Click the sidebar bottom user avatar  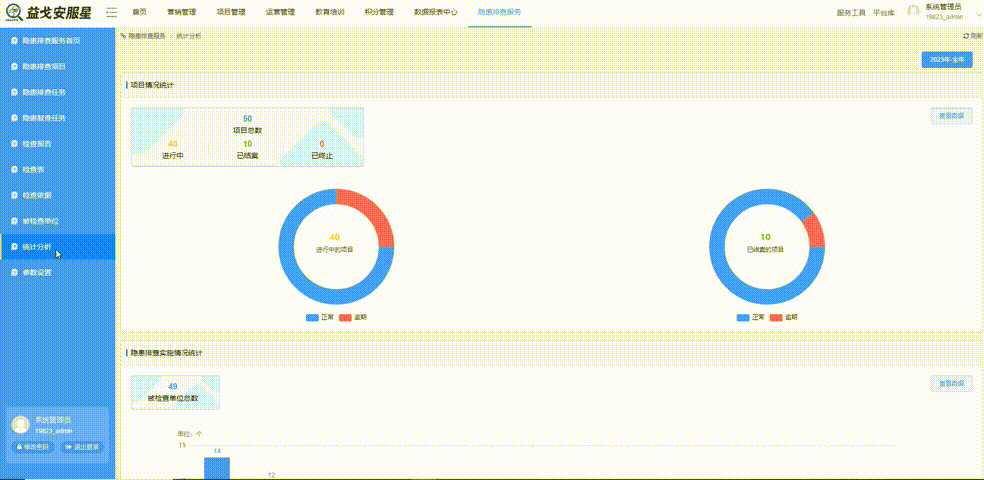(21, 425)
